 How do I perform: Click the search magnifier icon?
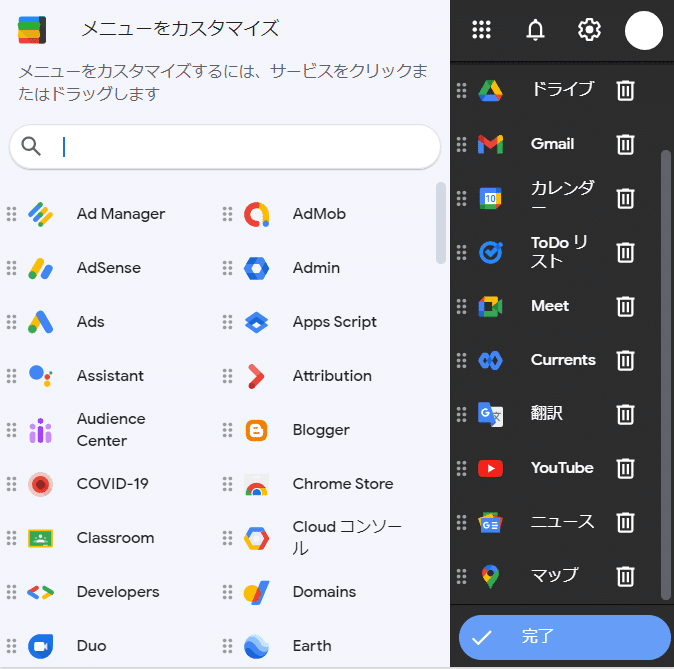[31, 146]
